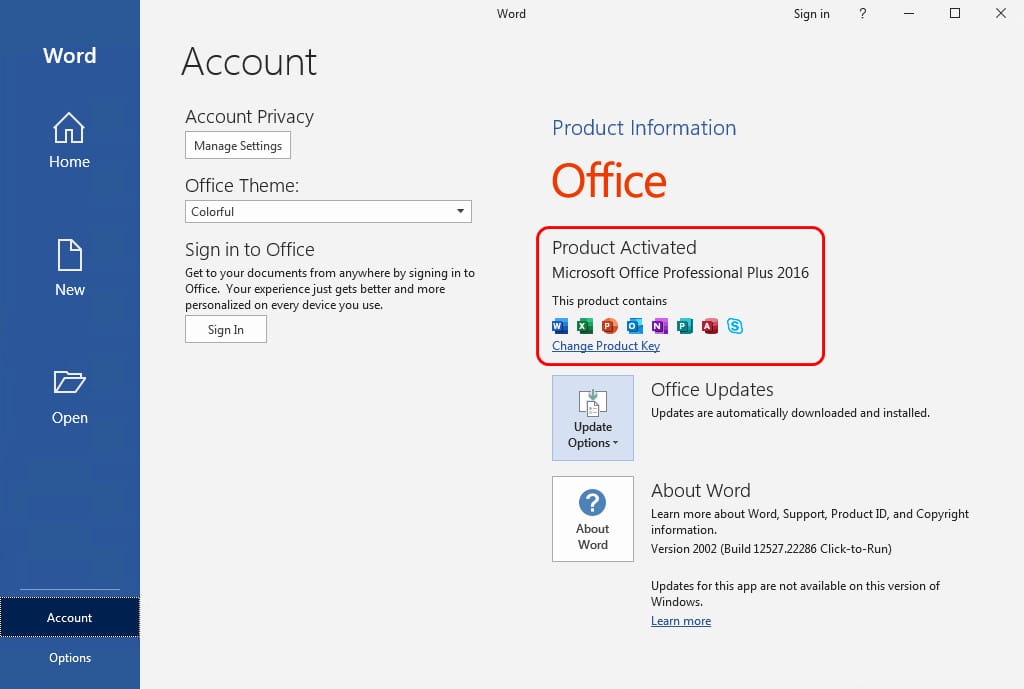The image size is (1024, 689).
Task: Click the Access app icon under product contains
Action: [x=710, y=326]
